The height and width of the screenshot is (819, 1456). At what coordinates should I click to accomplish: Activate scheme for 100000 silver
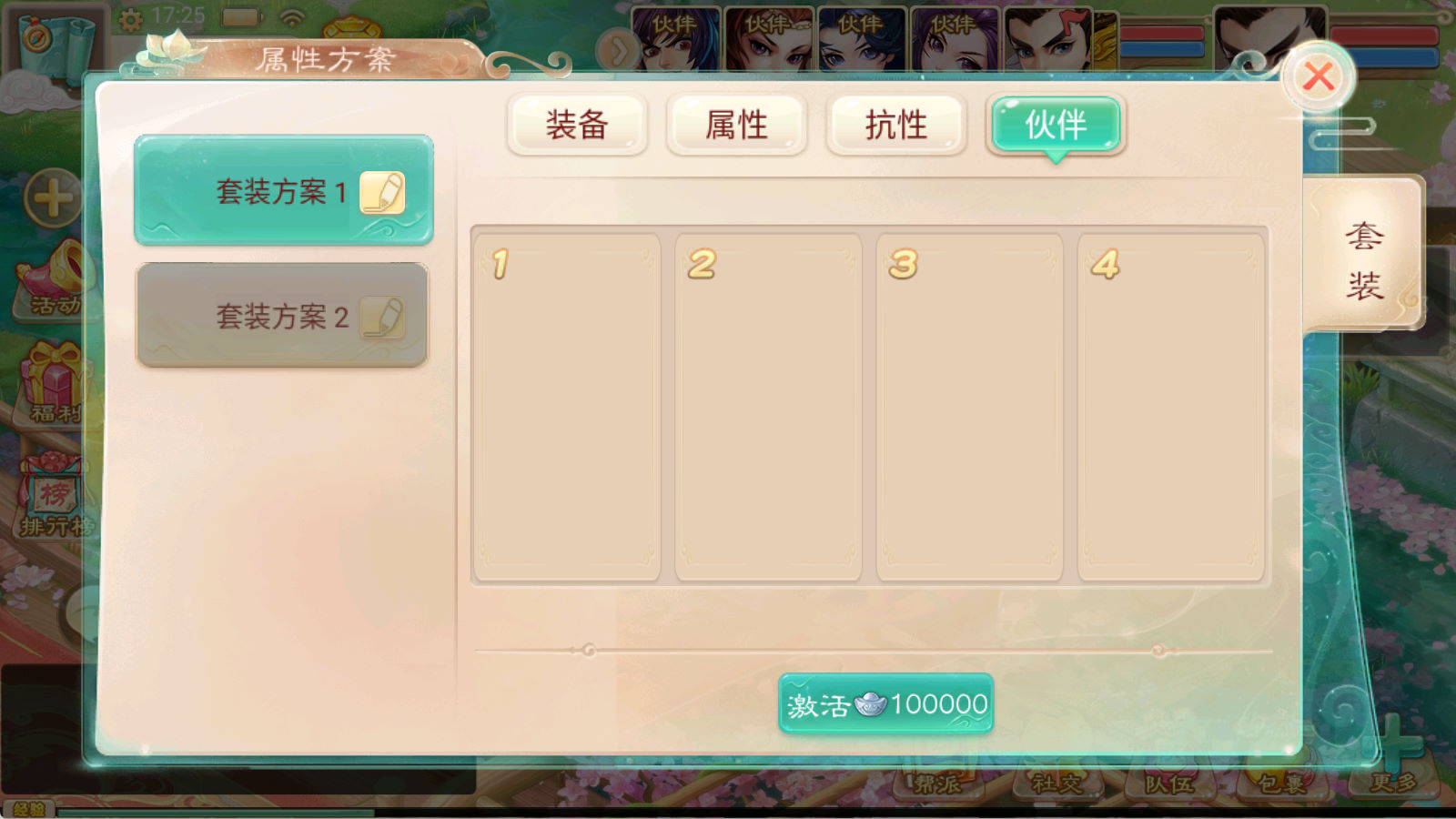tap(885, 703)
